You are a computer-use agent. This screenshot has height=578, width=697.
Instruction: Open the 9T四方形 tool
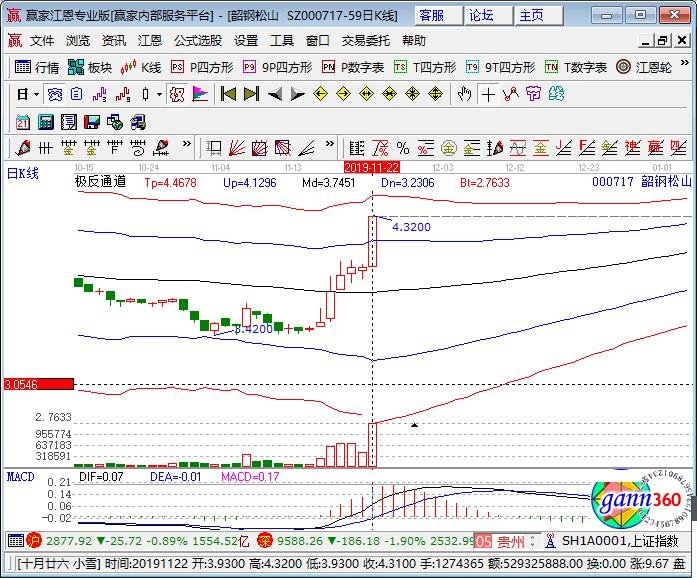click(501, 68)
